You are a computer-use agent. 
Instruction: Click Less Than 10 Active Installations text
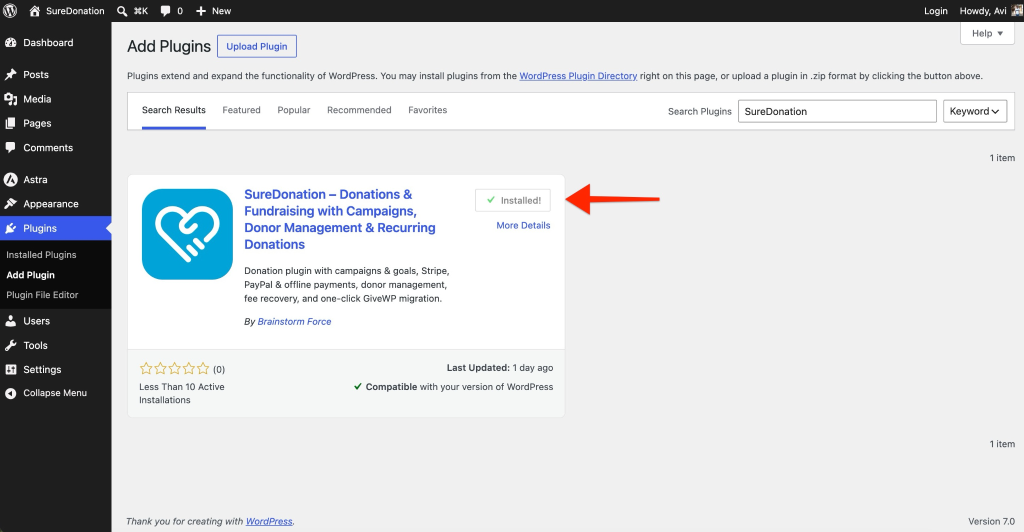tap(182, 394)
